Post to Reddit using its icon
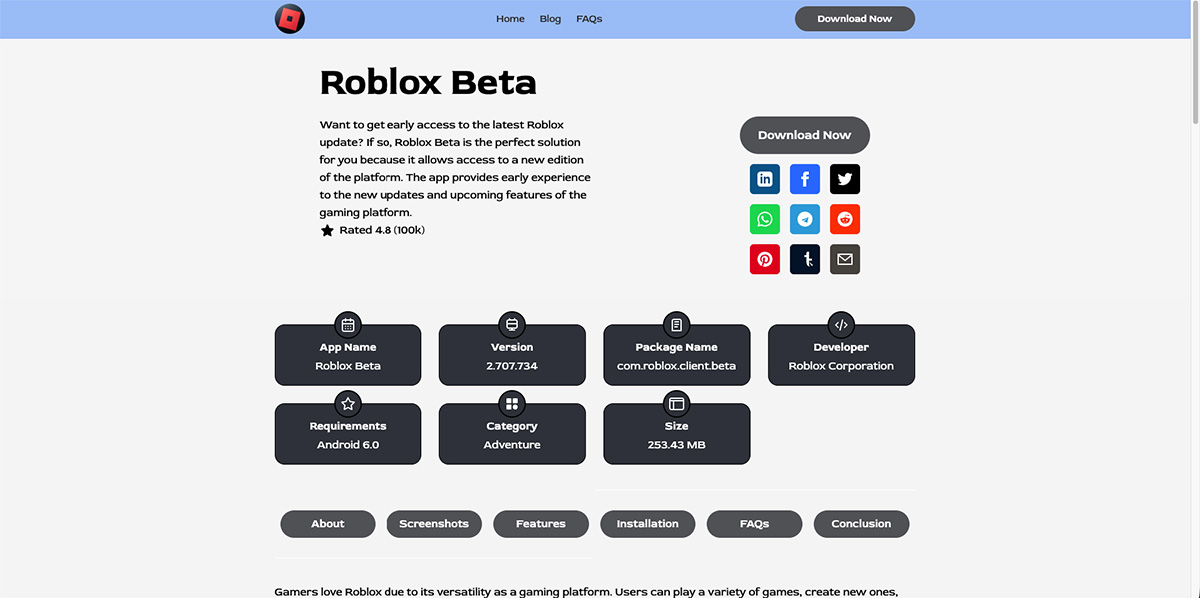The image size is (1200, 598). coord(844,218)
